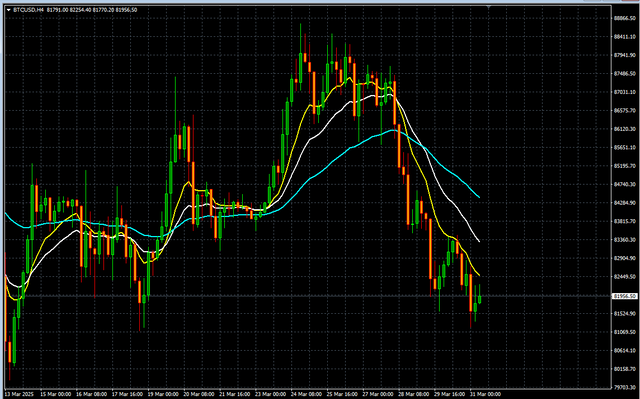Click the BTCUSD,H4 symbol label
Screen dimensions: 640x399
point(29,10)
